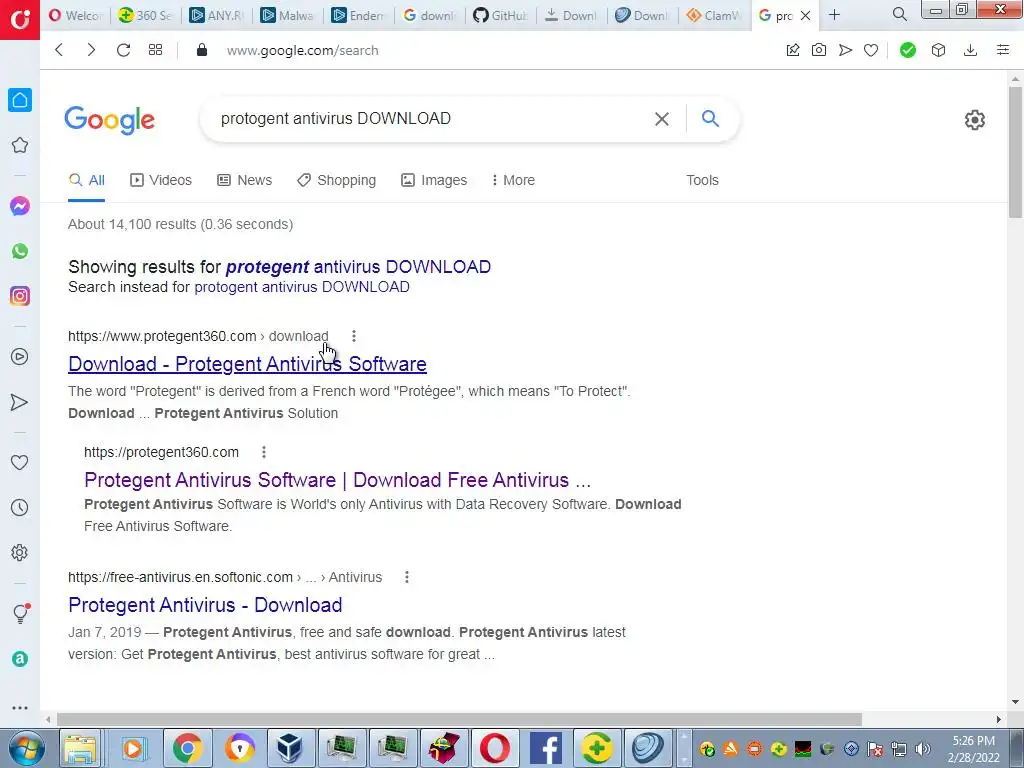Click the padlock site security icon

[202, 50]
